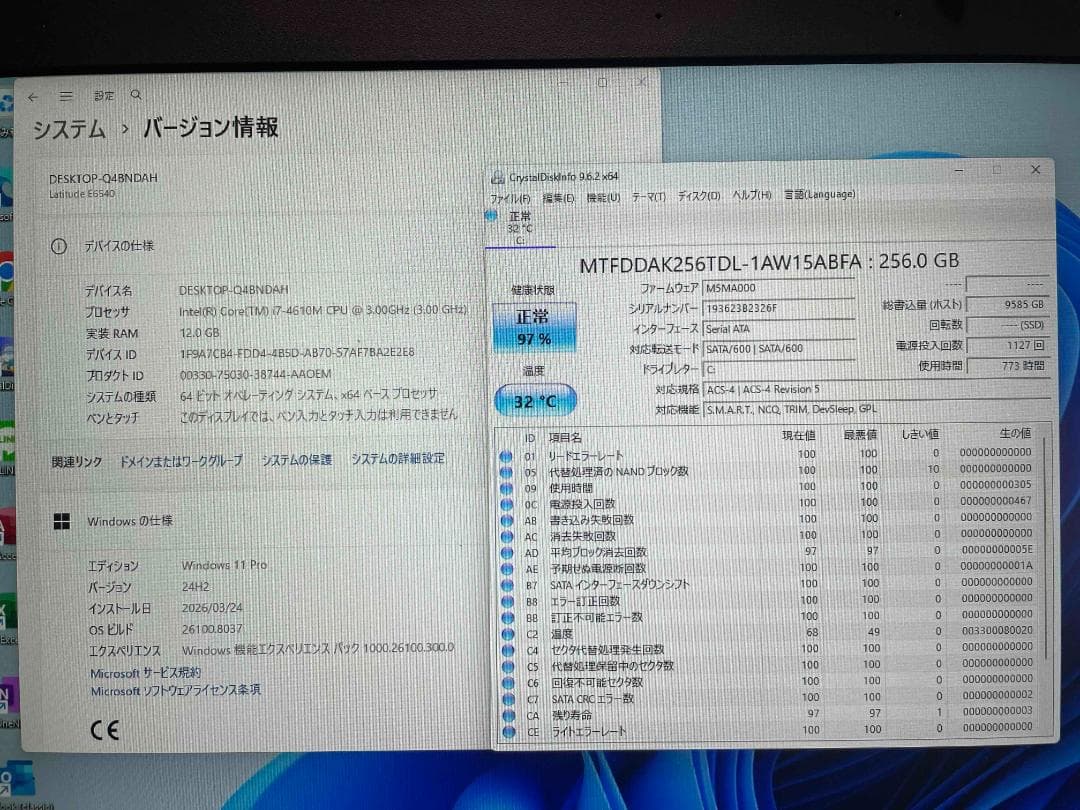Open the テーマ(T) menu
The image size is (1080, 810).
point(648,195)
